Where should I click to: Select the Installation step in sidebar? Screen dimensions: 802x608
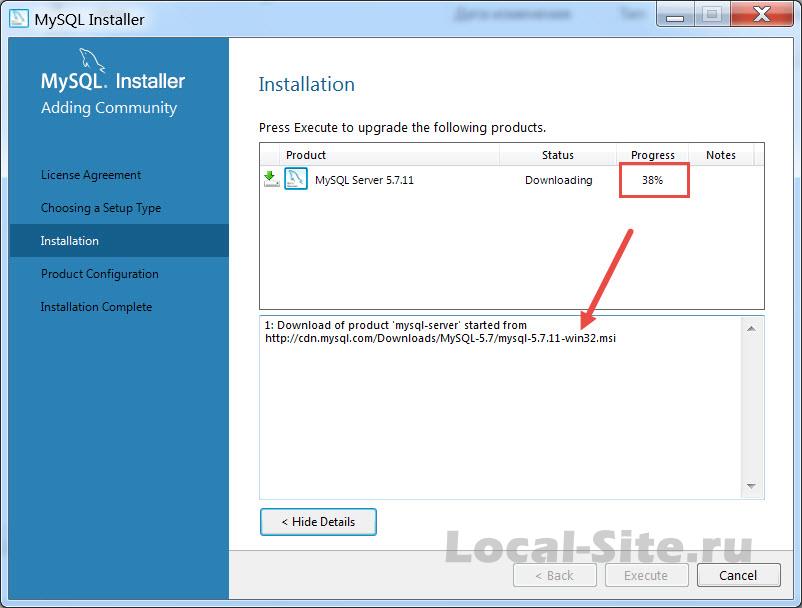point(119,240)
